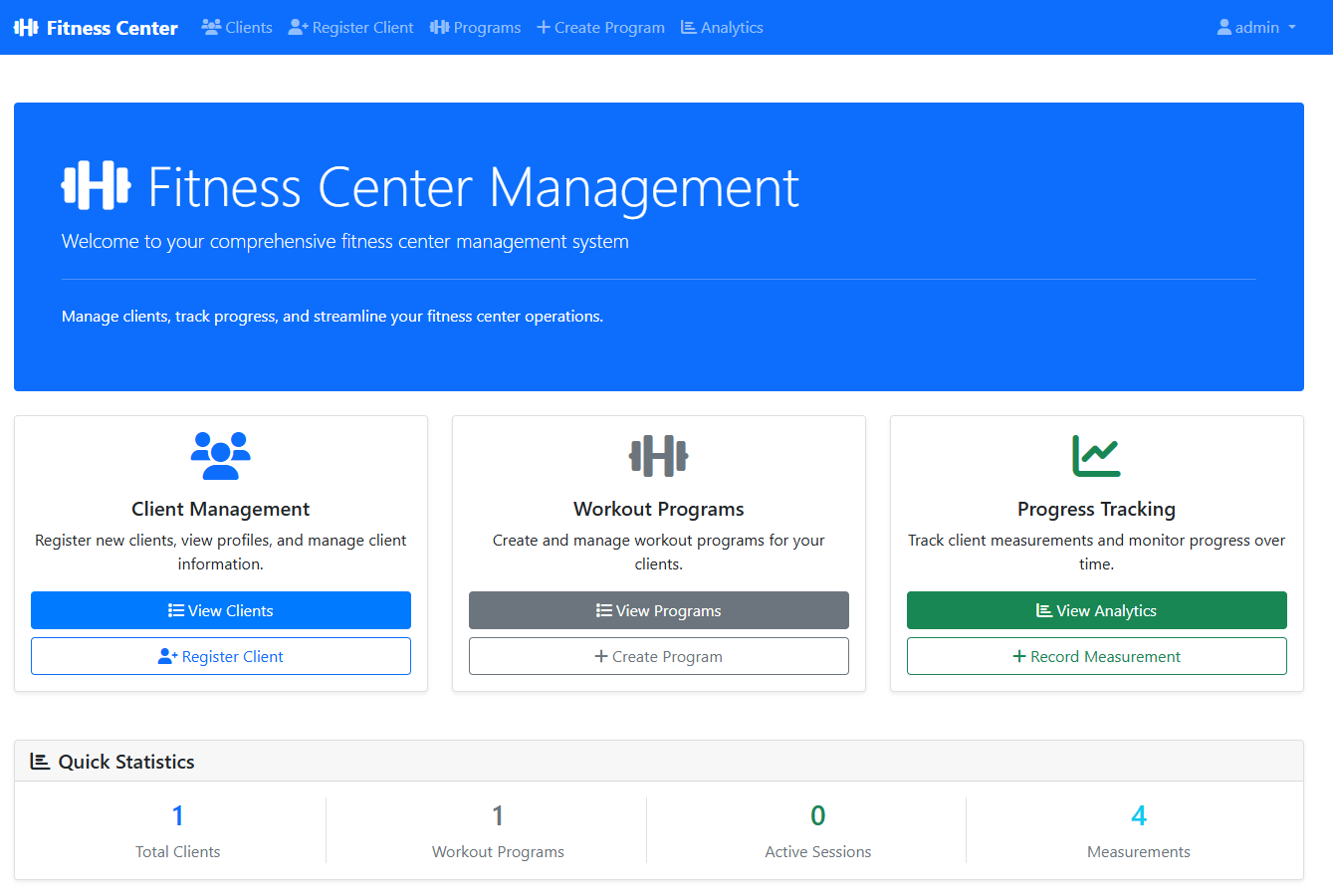Image resolution: width=1333 pixels, height=896 pixels.
Task: Open the Programs navbar item
Action: tap(476, 28)
